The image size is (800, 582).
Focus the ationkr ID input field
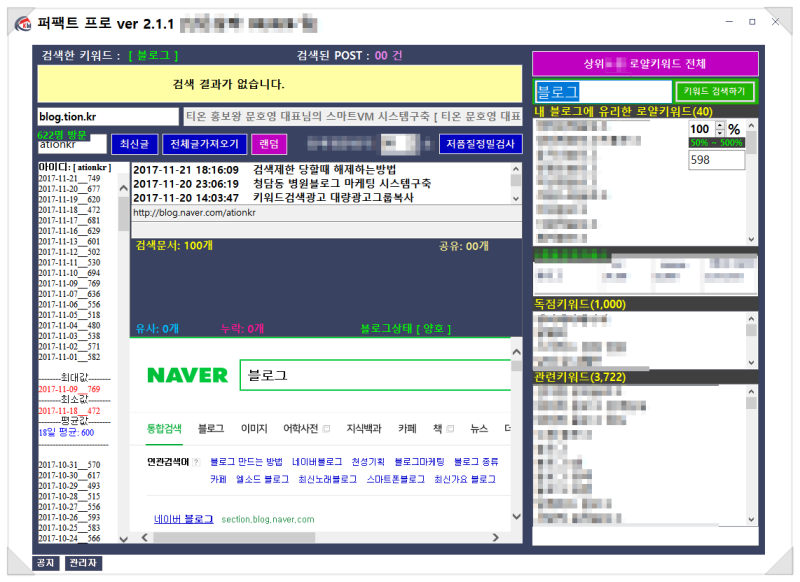[x=71, y=145]
